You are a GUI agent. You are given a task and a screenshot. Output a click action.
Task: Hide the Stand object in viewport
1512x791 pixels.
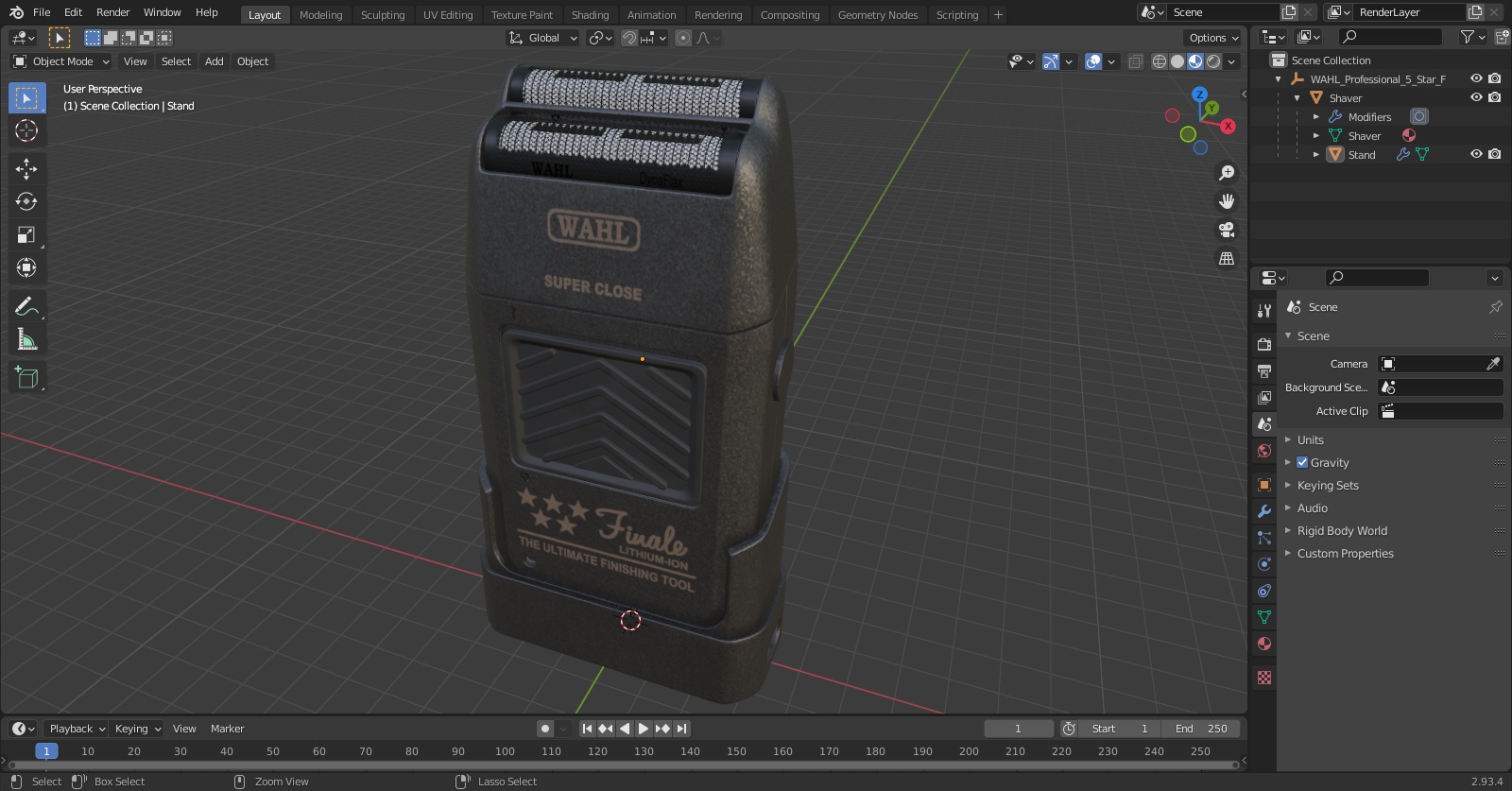point(1476,154)
